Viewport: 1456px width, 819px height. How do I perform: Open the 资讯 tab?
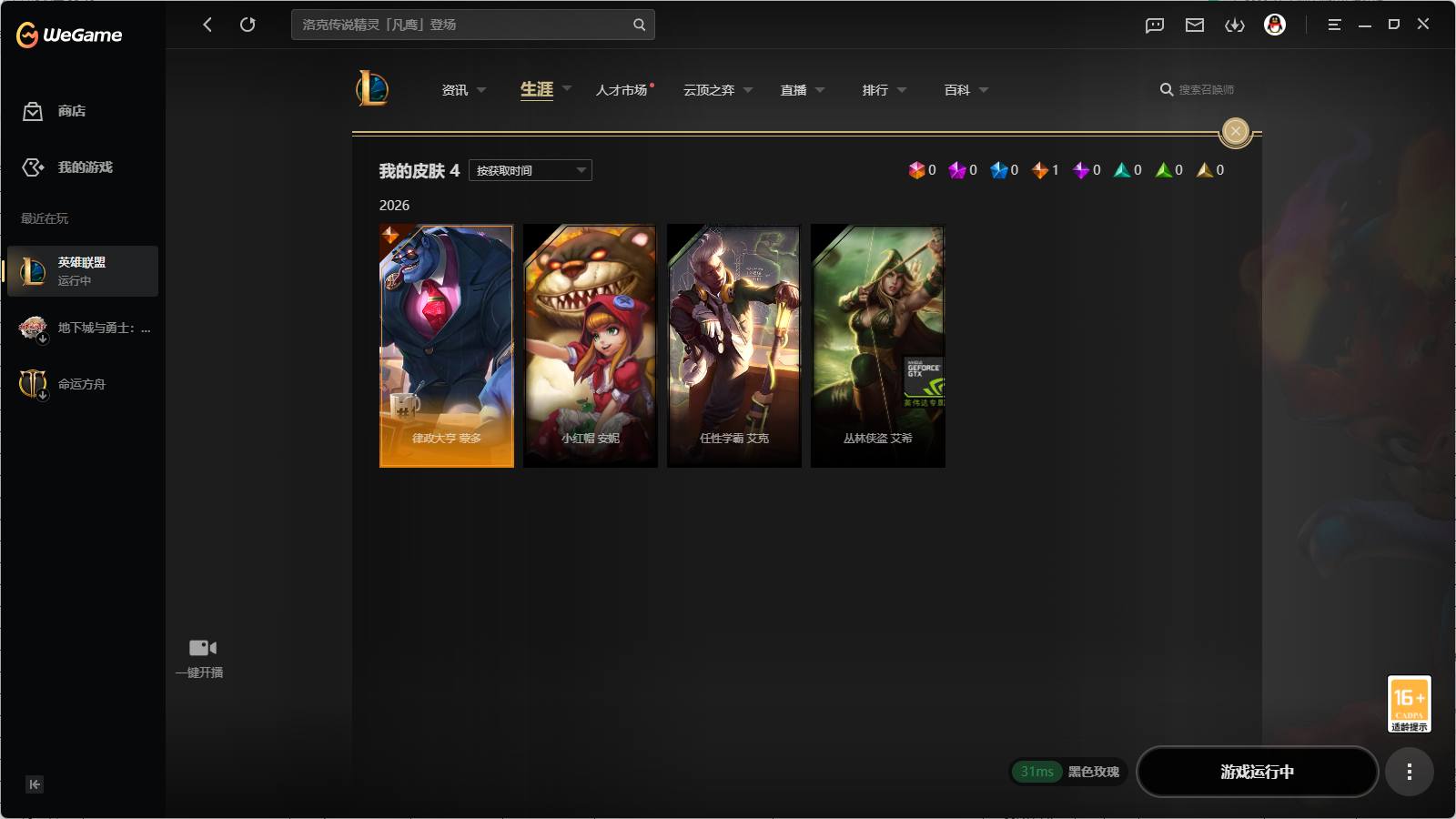[455, 90]
